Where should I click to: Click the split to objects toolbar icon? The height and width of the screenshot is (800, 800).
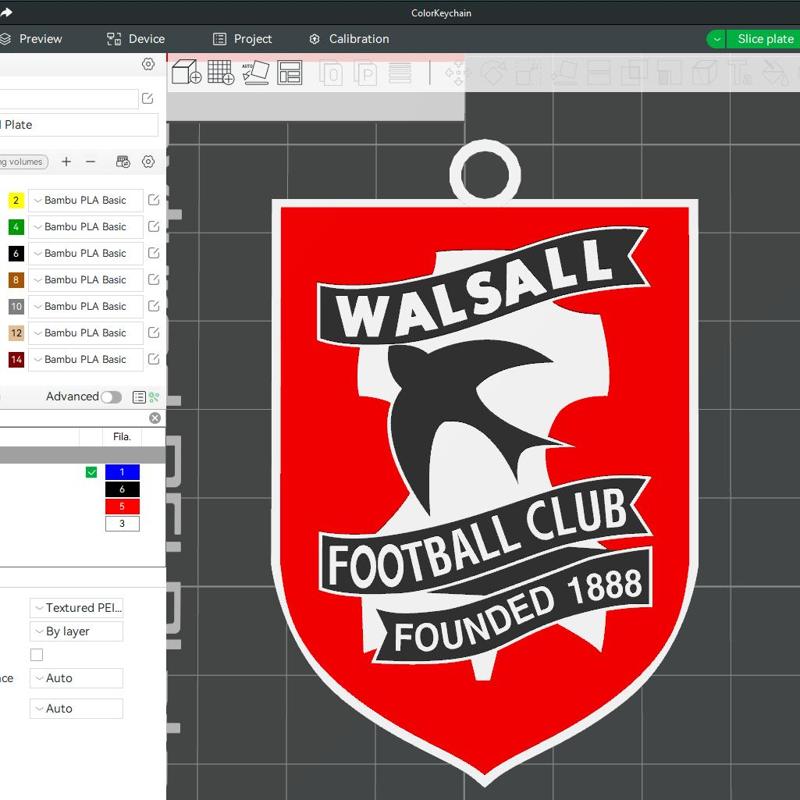pyautogui.click(x=331, y=73)
